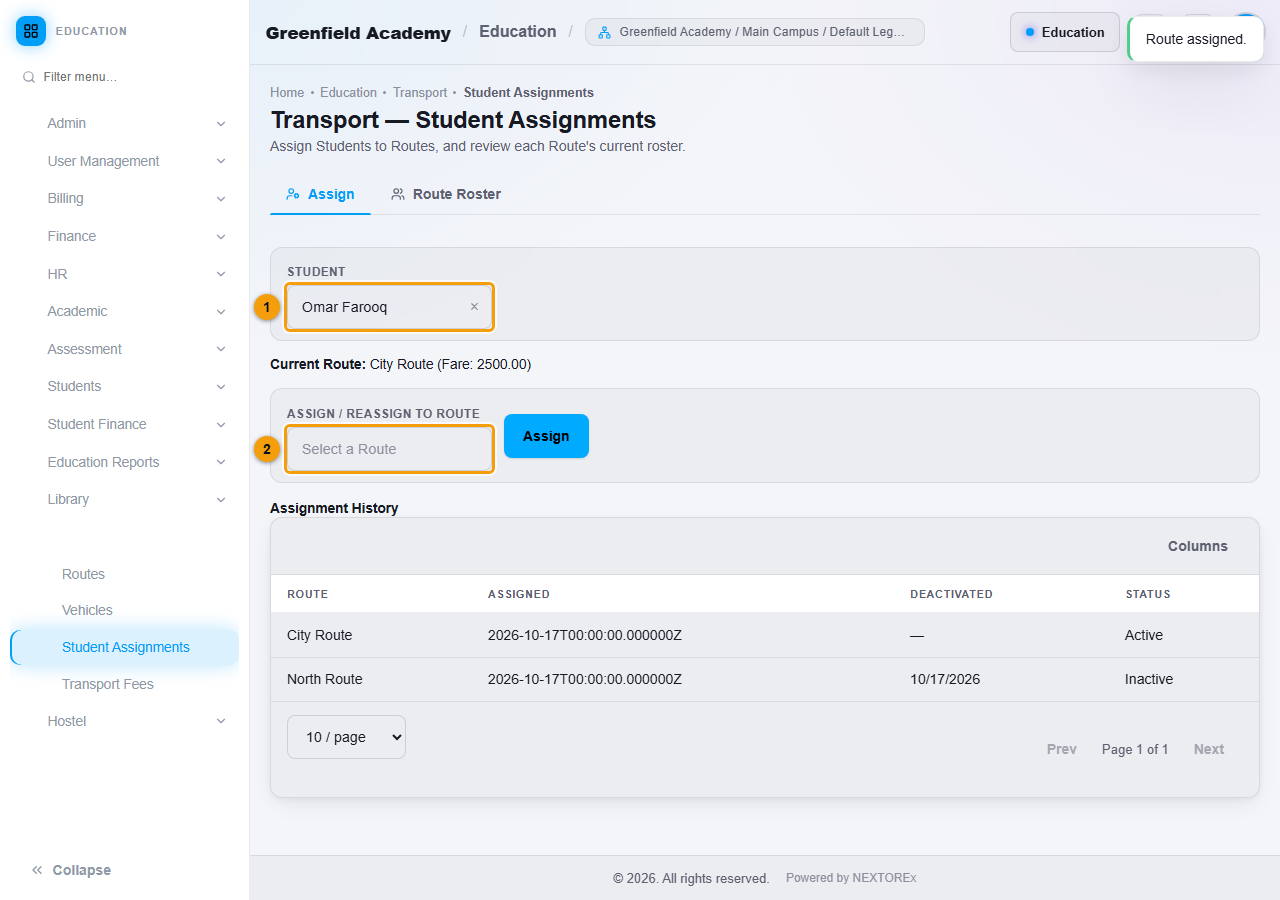The height and width of the screenshot is (900, 1280).
Task: Go to Vehicles in the sidebar
Action: [x=87, y=610]
